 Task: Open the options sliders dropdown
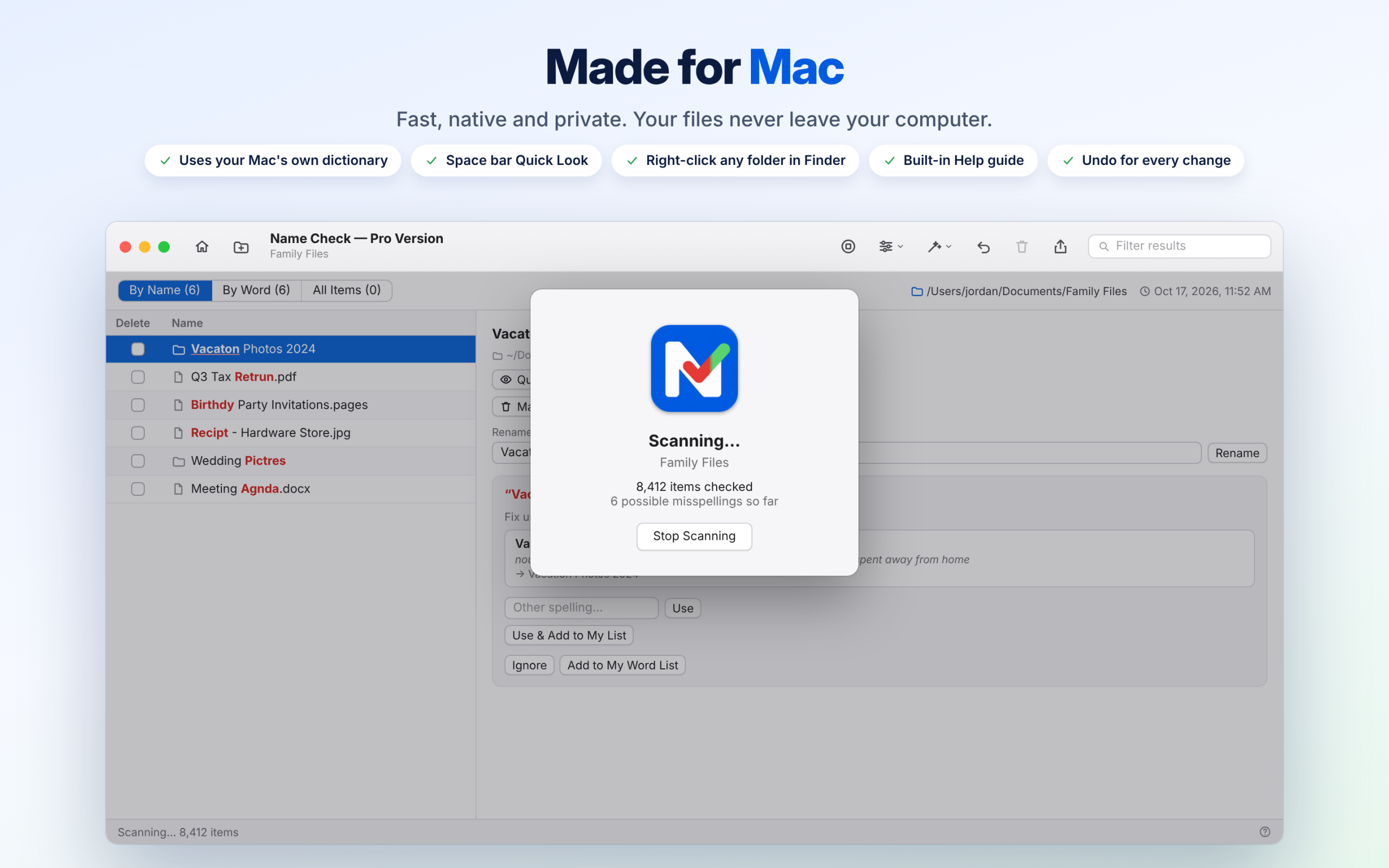click(891, 246)
